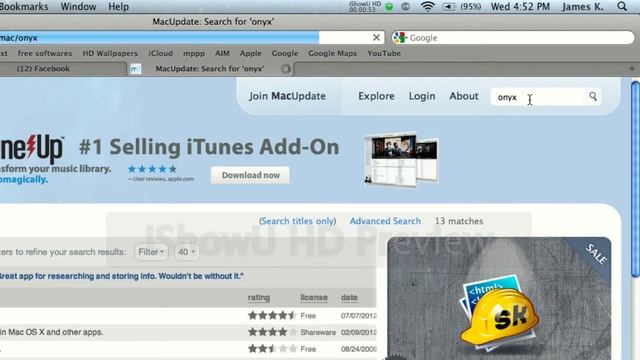Open the loading spinner on MacUpdate tab
This screenshot has height=360, width=640.
[x=286, y=69]
